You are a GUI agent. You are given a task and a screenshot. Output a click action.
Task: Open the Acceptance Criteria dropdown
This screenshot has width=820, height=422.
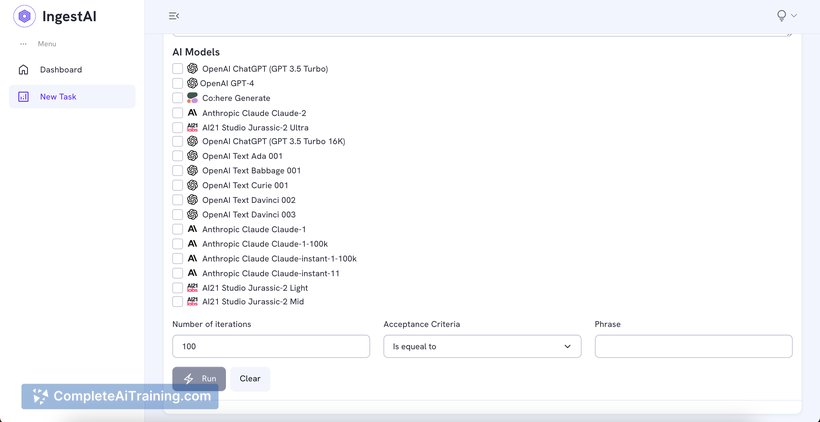[482, 346]
